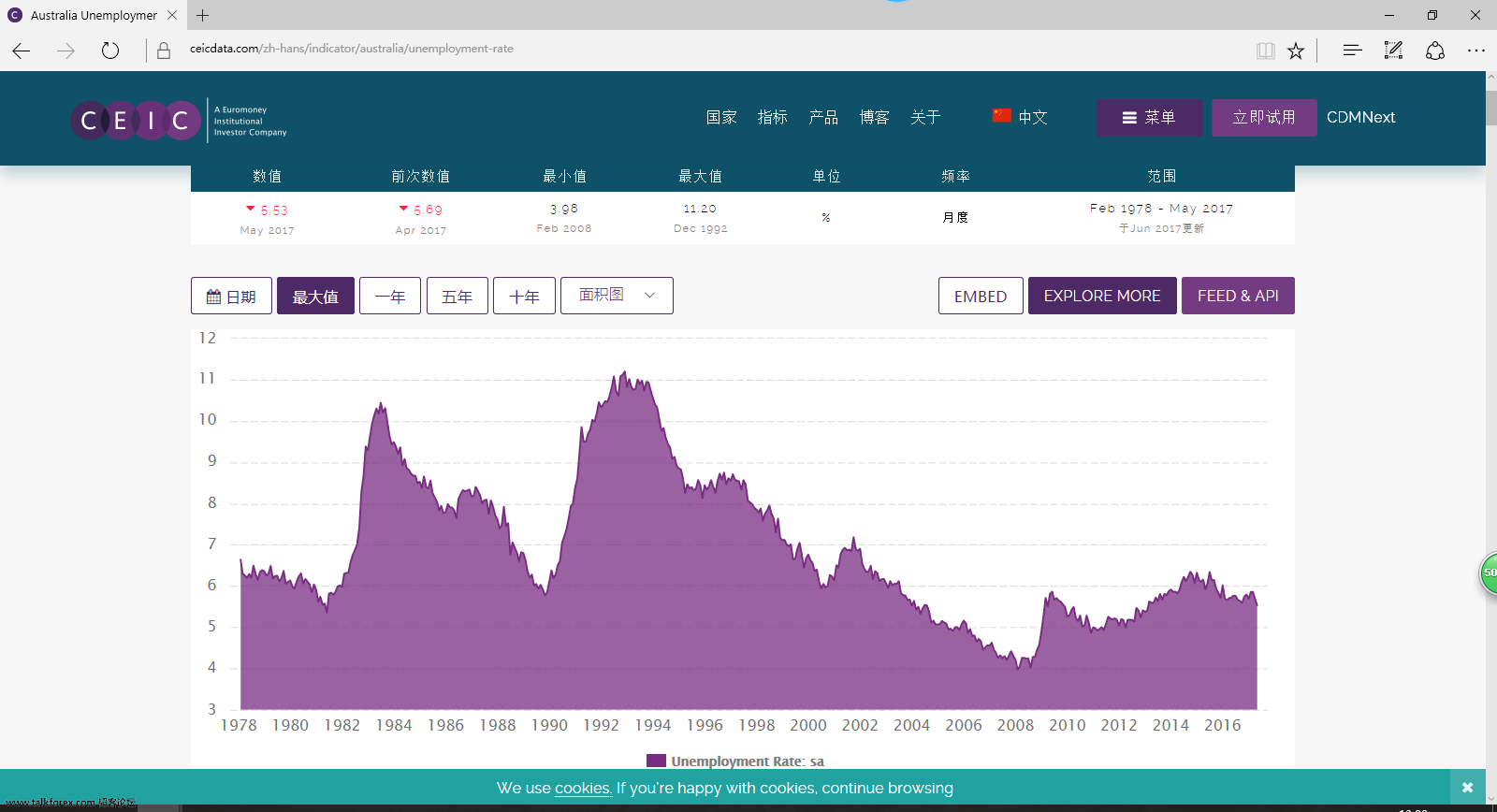Click the Unemployment Rate legend swatch
1497x812 pixels.
[656, 761]
